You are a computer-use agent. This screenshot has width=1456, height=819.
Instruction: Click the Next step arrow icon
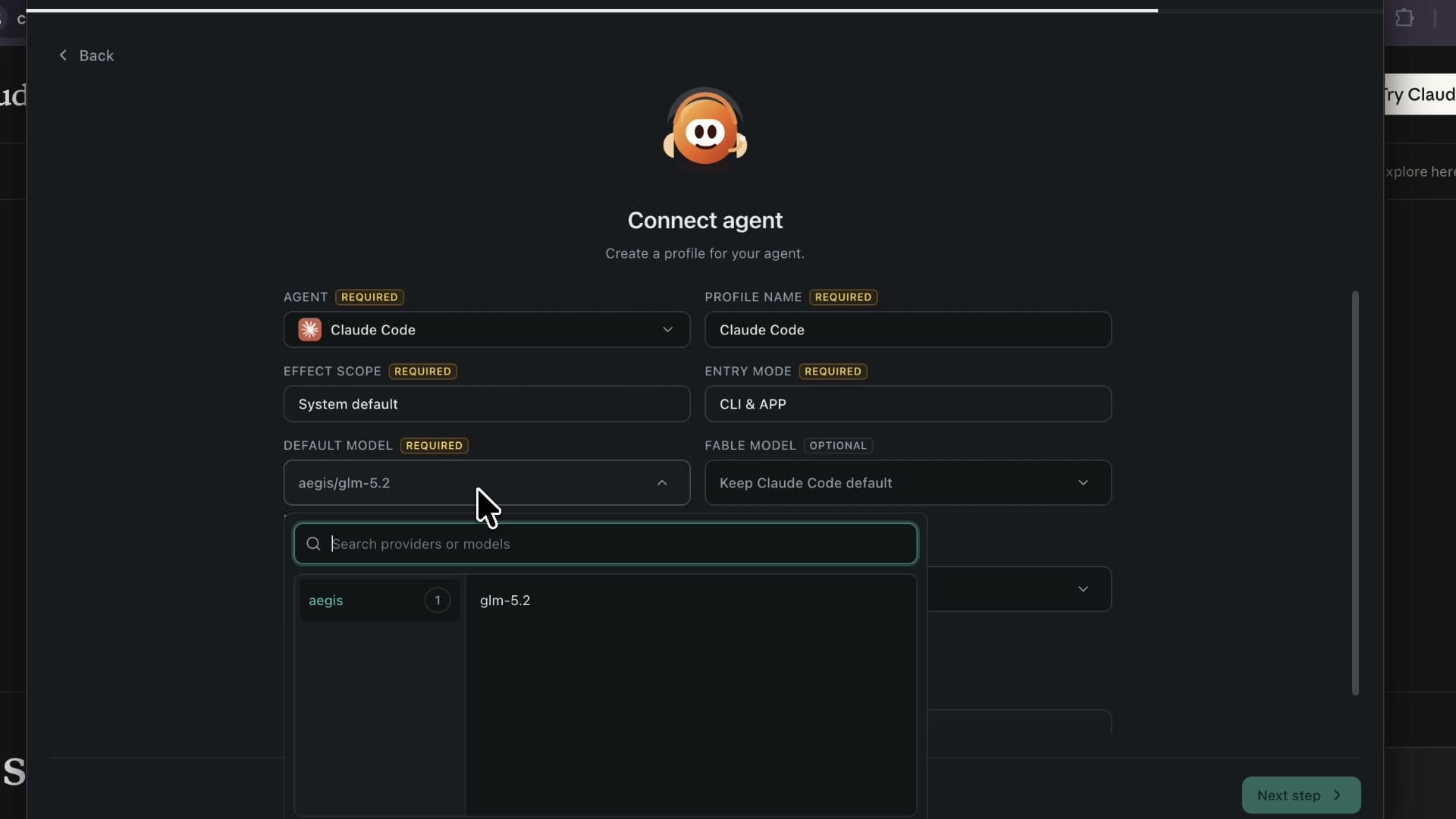coord(1338,795)
